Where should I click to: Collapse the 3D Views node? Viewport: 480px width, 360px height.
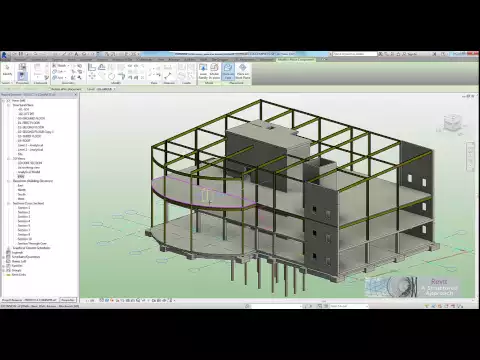click(8, 159)
